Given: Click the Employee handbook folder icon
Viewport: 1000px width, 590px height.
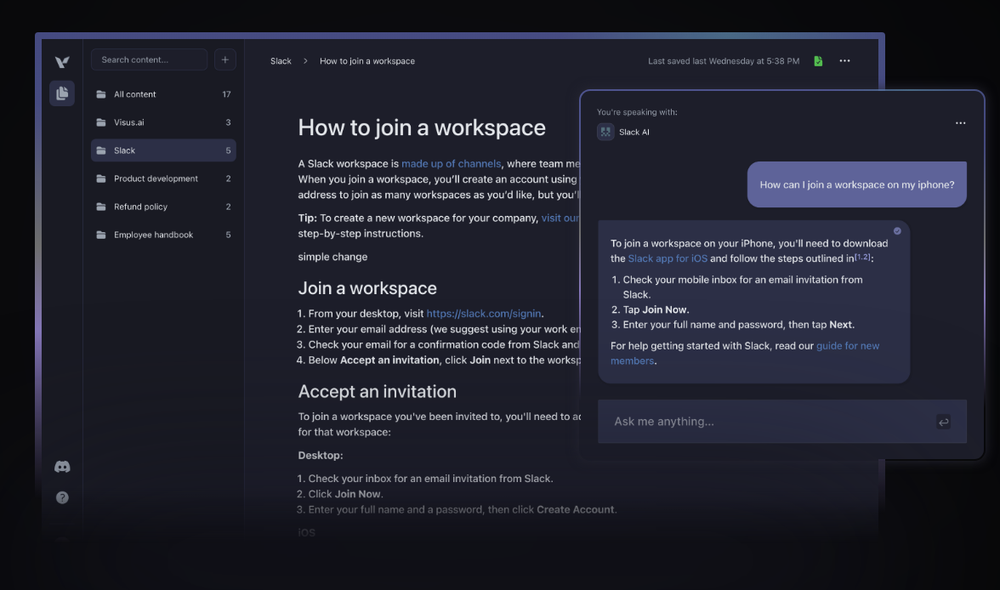Looking at the screenshot, I should pos(101,235).
